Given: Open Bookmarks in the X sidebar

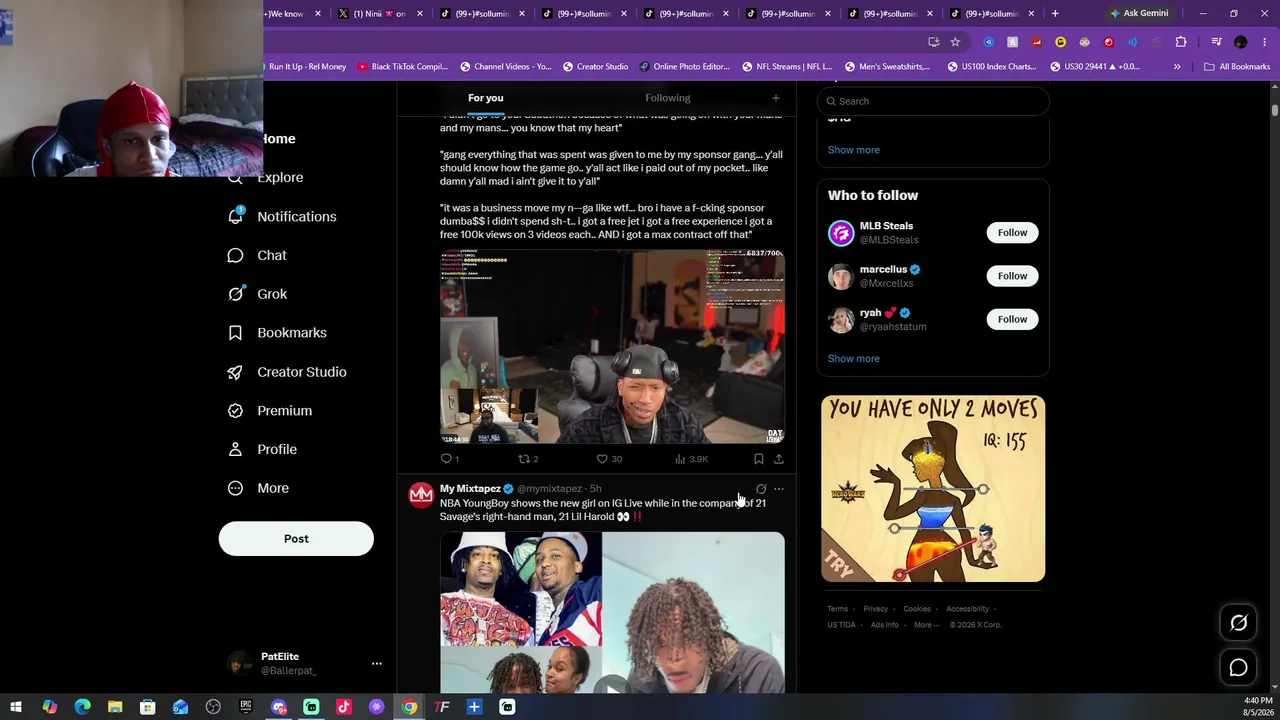Looking at the screenshot, I should pyautogui.click(x=291, y=333).
